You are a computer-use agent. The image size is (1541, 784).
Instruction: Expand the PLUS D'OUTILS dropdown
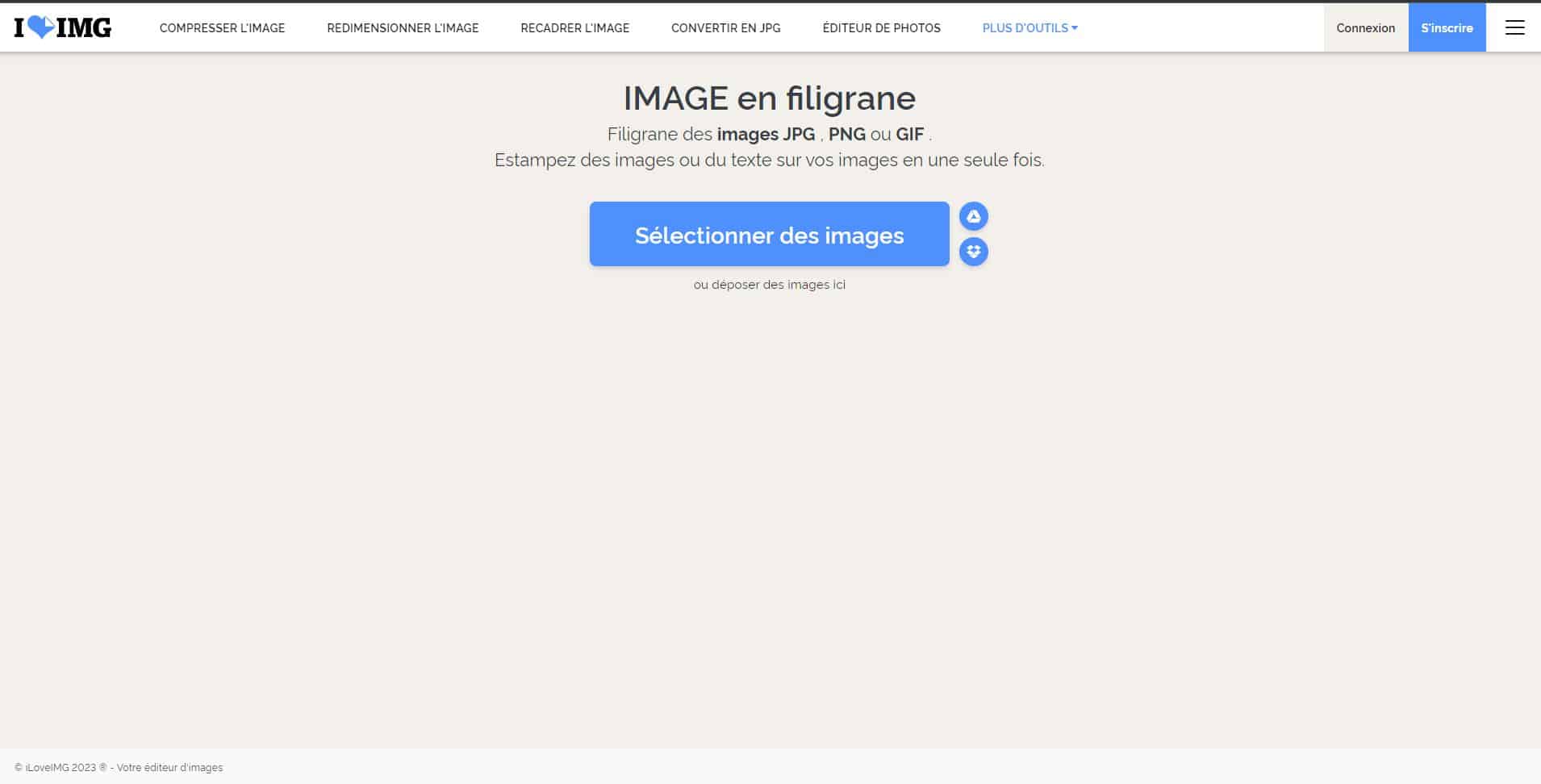click(1025, 27)
